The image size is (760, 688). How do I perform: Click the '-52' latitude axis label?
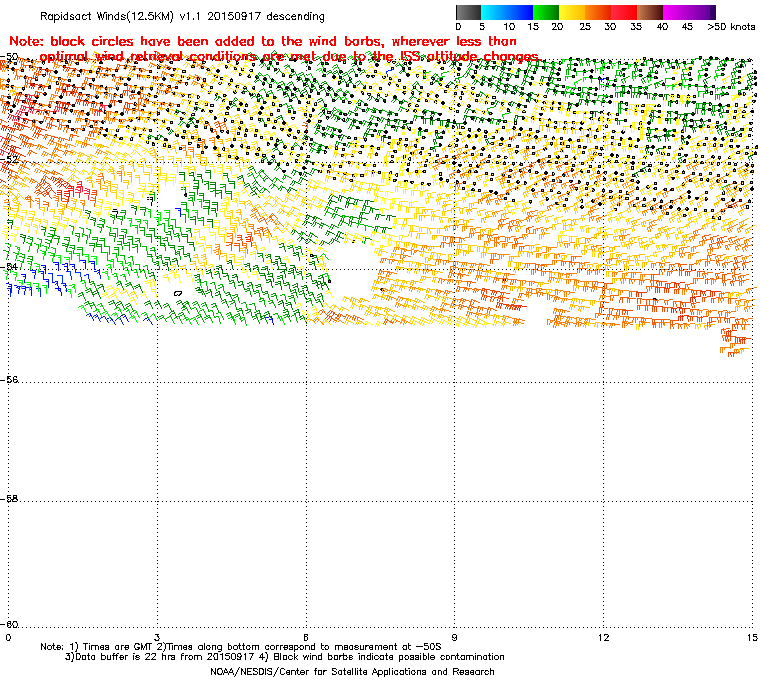(9, 160)
